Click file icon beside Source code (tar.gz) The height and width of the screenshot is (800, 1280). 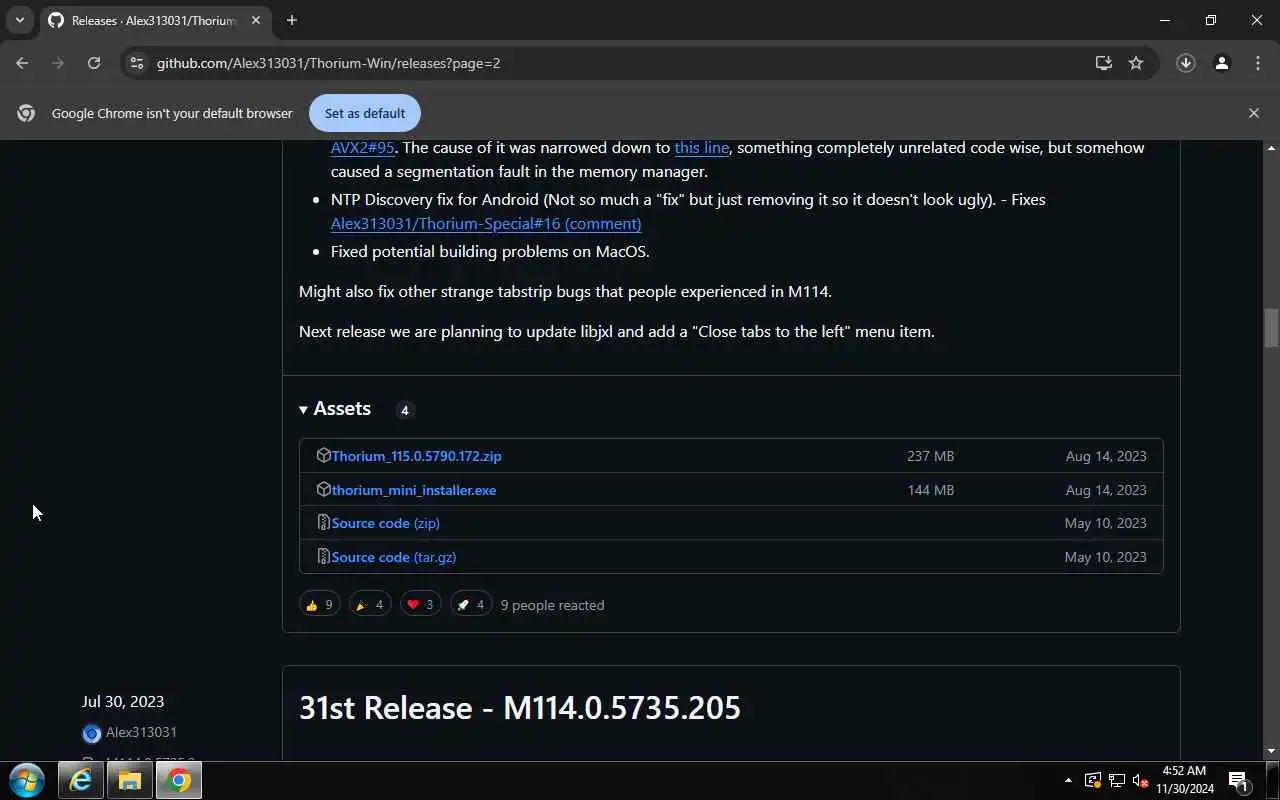[323, 556]
